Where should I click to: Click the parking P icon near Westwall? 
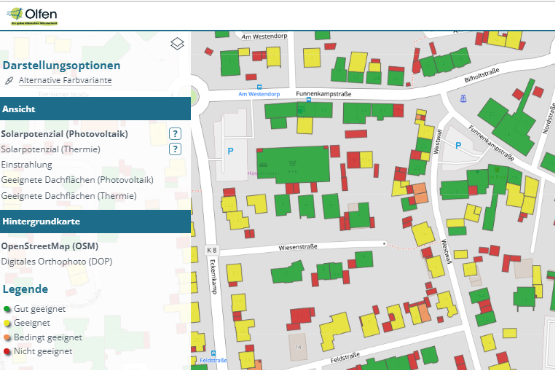click(x=458, y=145)
